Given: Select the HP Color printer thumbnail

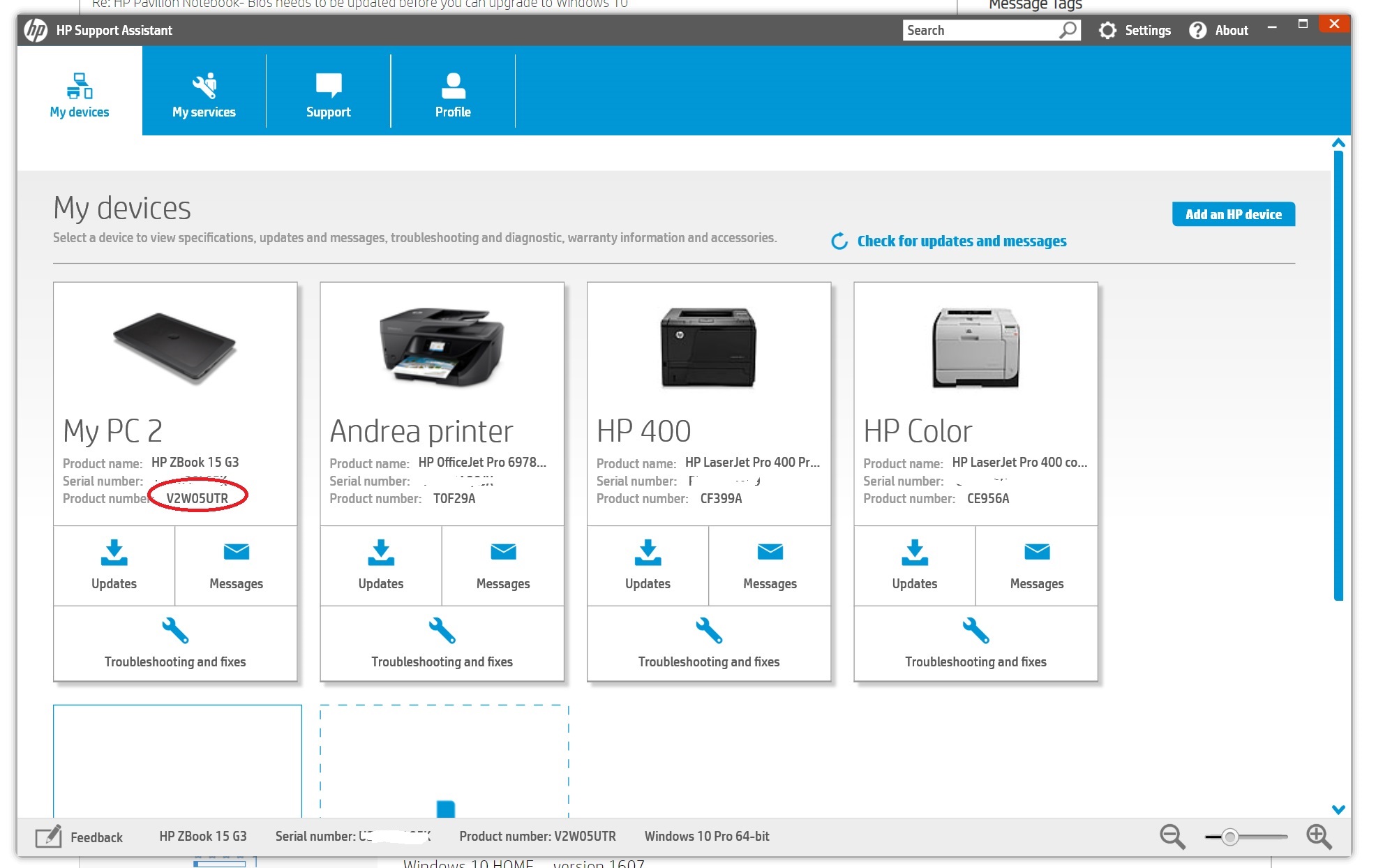Looking at the screenshot, I should pos(975,347).
